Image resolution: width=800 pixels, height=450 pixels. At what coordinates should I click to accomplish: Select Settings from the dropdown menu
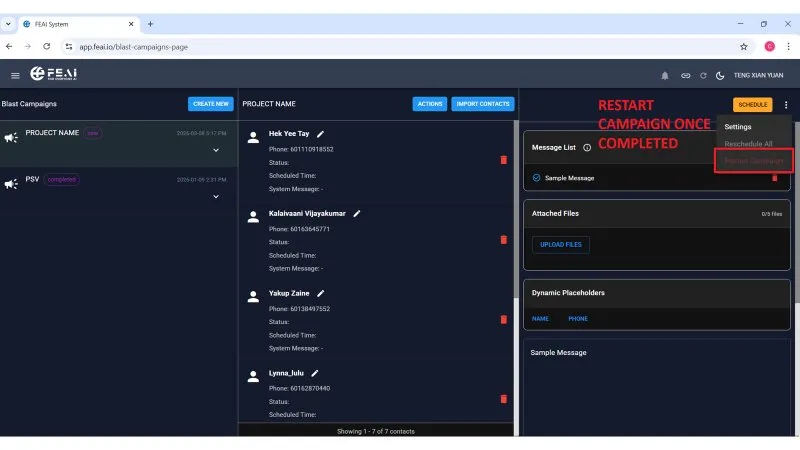pos(738,127)
